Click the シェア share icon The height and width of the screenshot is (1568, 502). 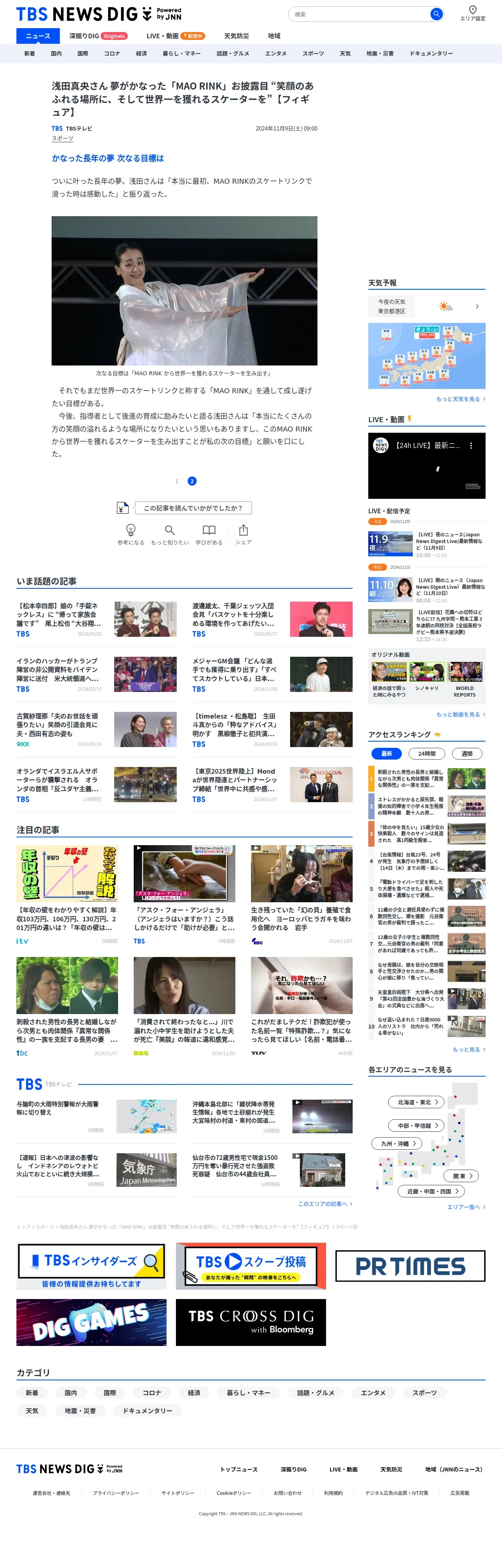click(x=244, y=530)
